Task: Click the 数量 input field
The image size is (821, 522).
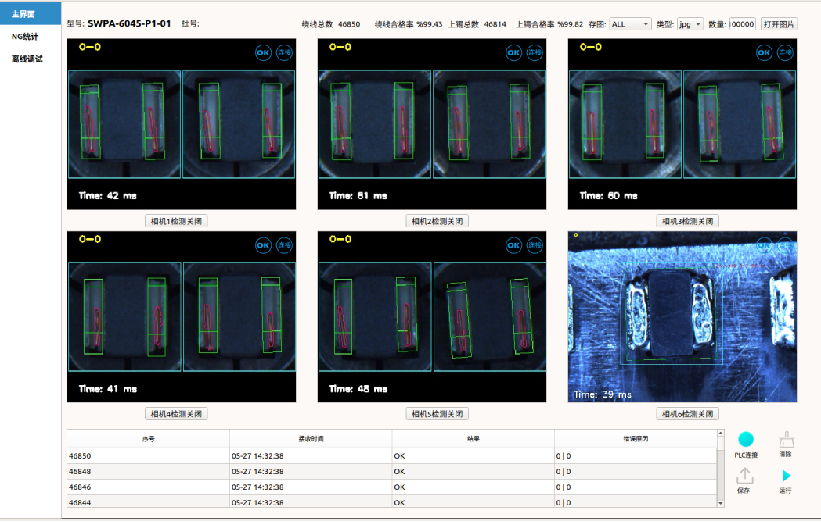Action: [x=741, y=23]
